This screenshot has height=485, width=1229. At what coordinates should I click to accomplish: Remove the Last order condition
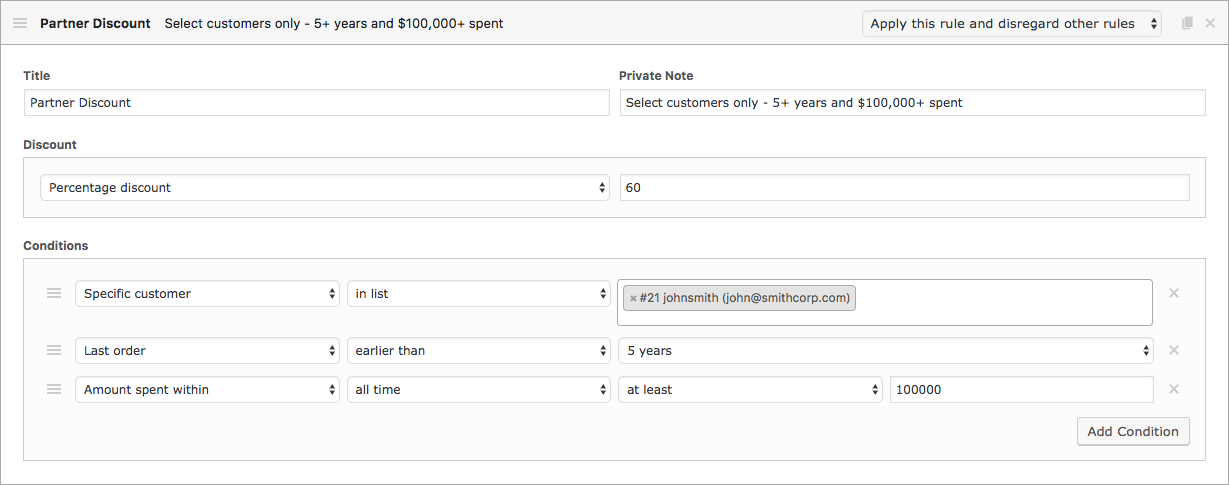tap(1174, 350)
